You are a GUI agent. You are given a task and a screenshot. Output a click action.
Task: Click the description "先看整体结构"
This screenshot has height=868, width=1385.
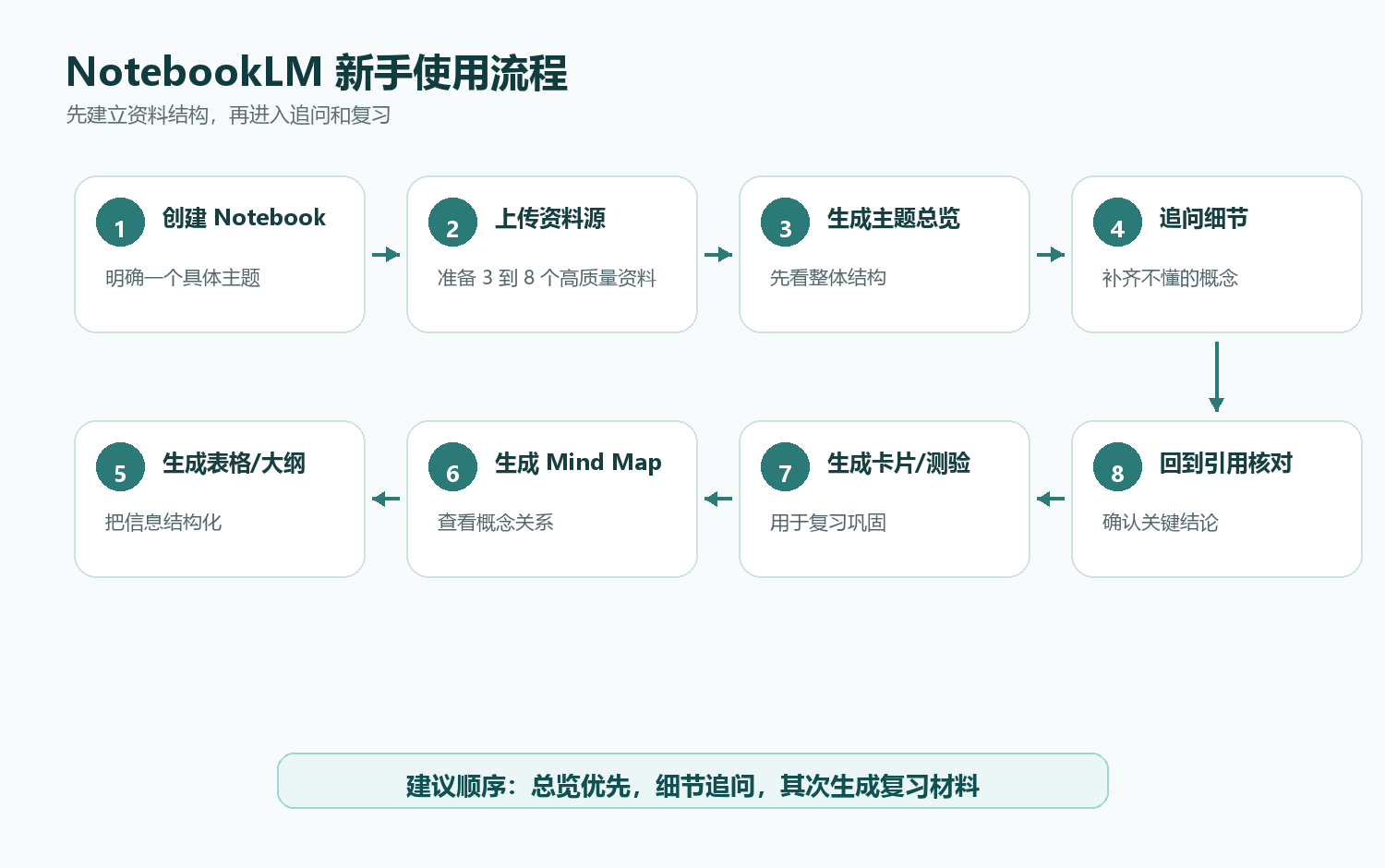(828, 278)
